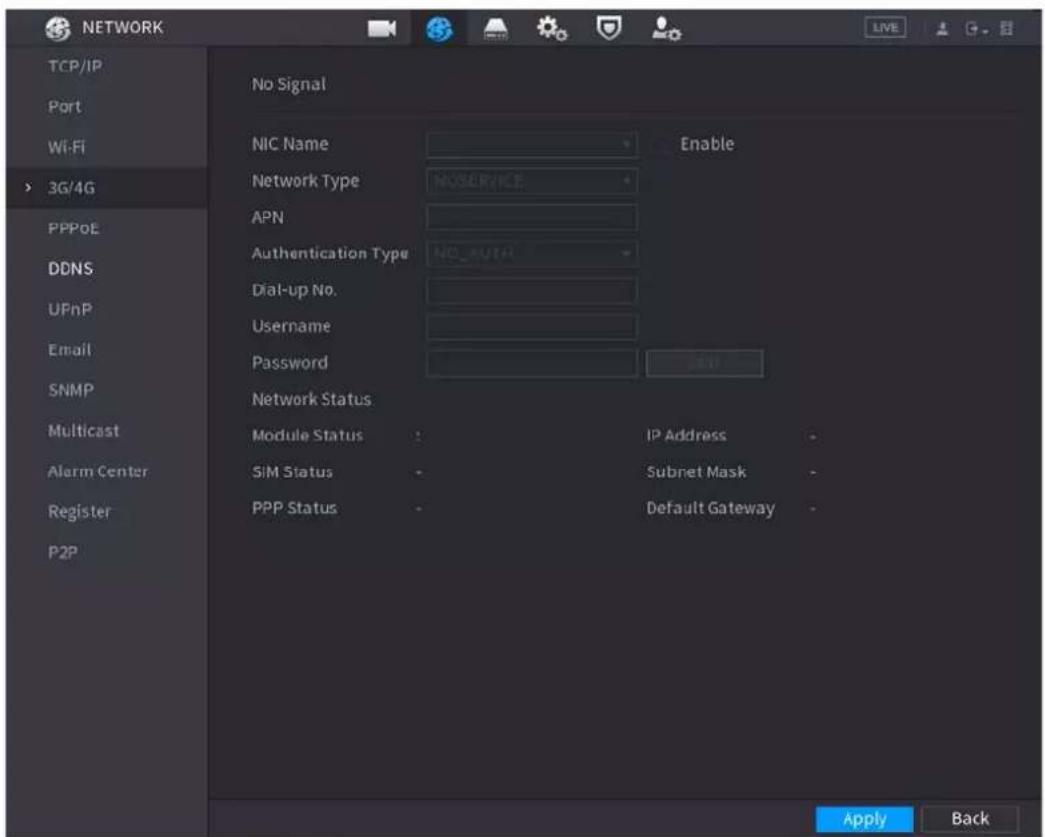Open the Network Type dropdown
The width and height of the screenshot is (1045, 837).
pyautogui.click(x=531, y=181)
